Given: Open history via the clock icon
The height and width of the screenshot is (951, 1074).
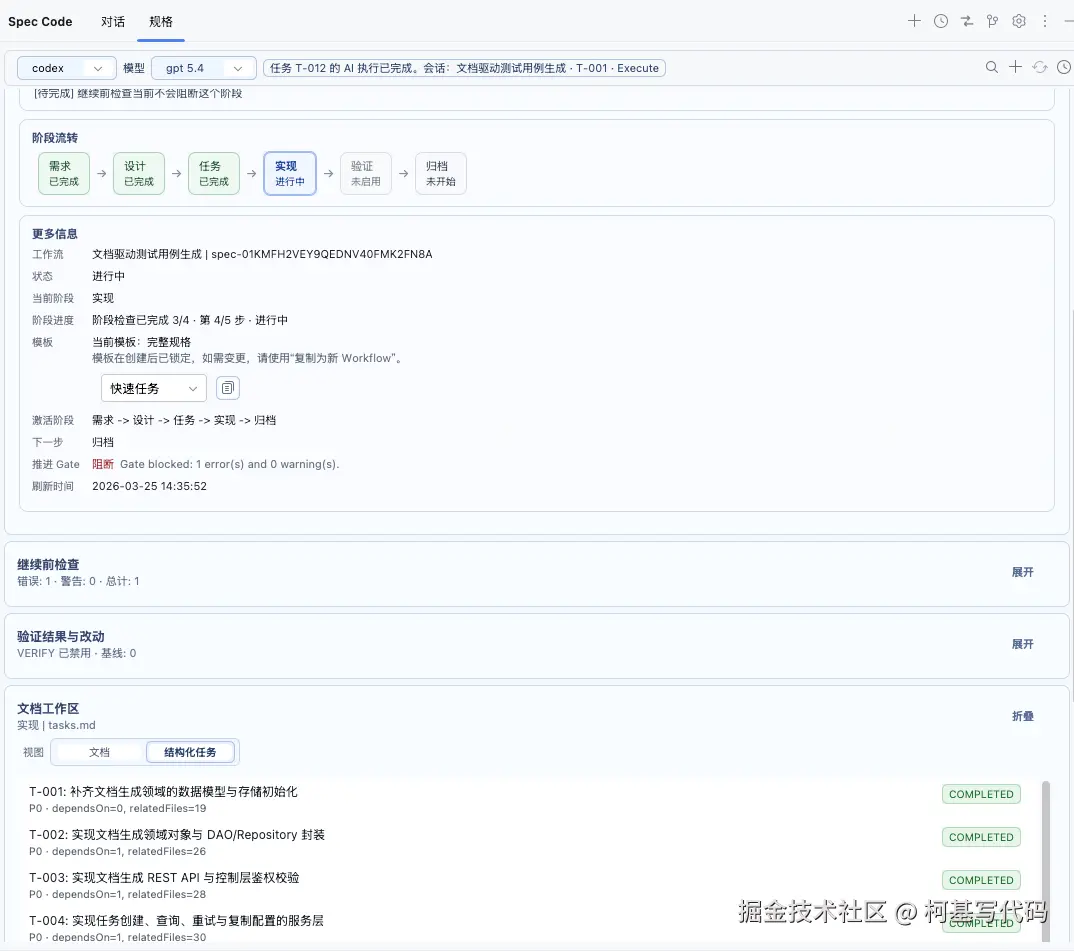Looking at the screenshot, I should [940, 20].
